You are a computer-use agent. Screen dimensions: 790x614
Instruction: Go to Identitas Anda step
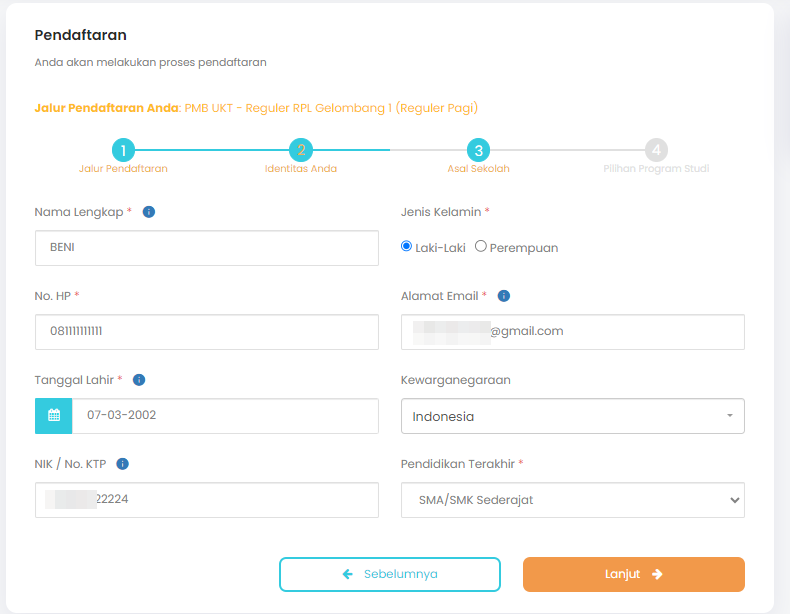coord(301,150)
